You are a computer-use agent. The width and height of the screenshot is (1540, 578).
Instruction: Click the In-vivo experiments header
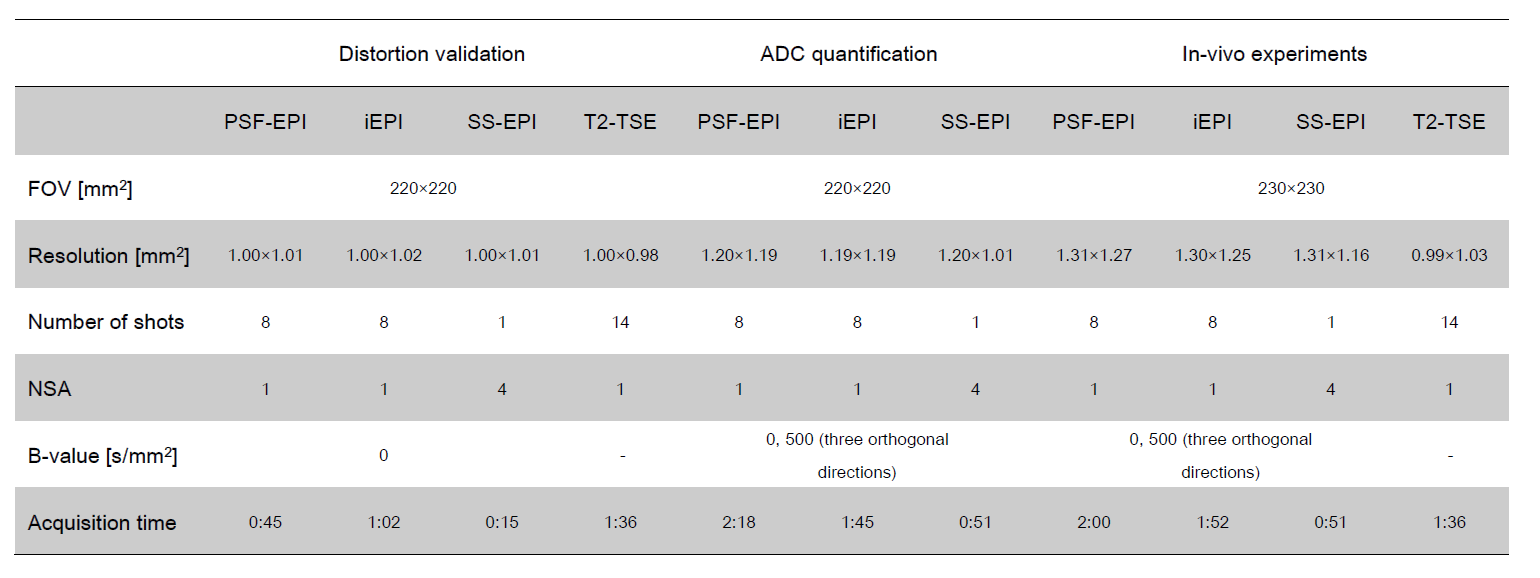[1273, 54]
